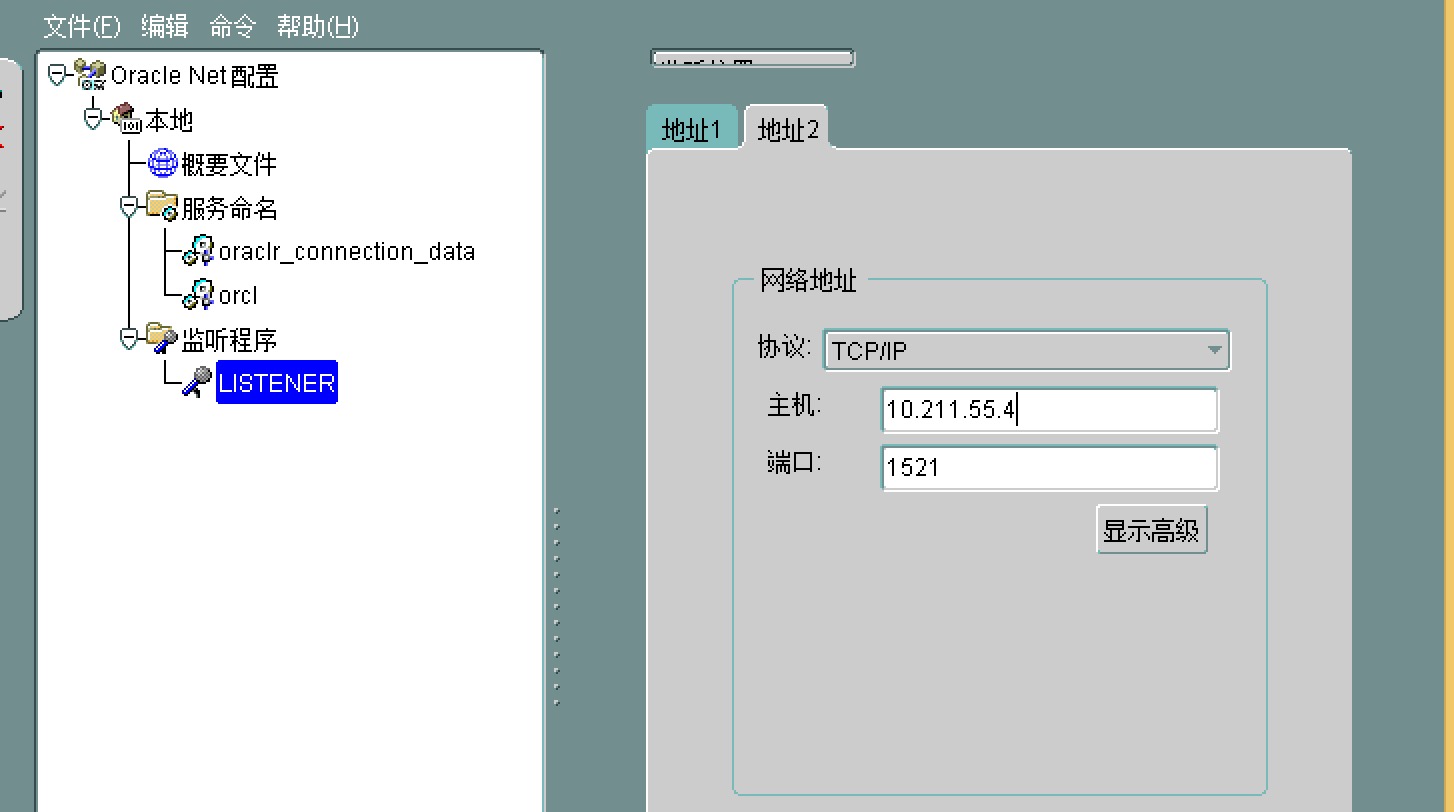1454x812 pixels.
Task: Click the service icon beside oraclr_connection_data
Action: (x=198, y=251)
